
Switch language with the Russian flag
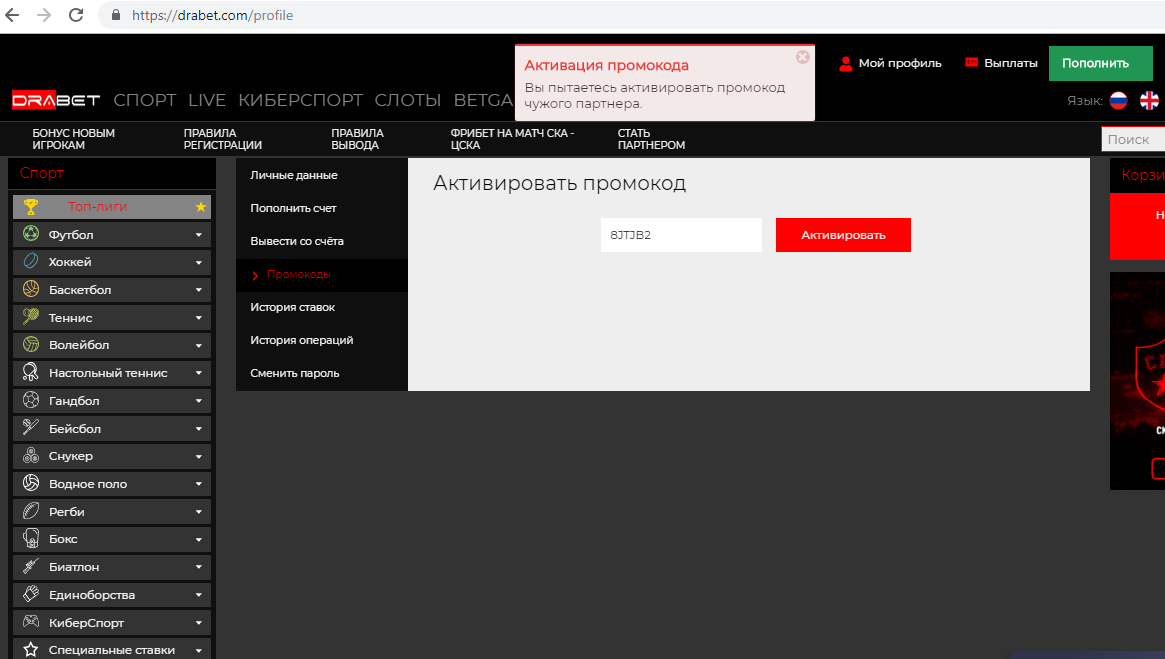(1118, 100)
